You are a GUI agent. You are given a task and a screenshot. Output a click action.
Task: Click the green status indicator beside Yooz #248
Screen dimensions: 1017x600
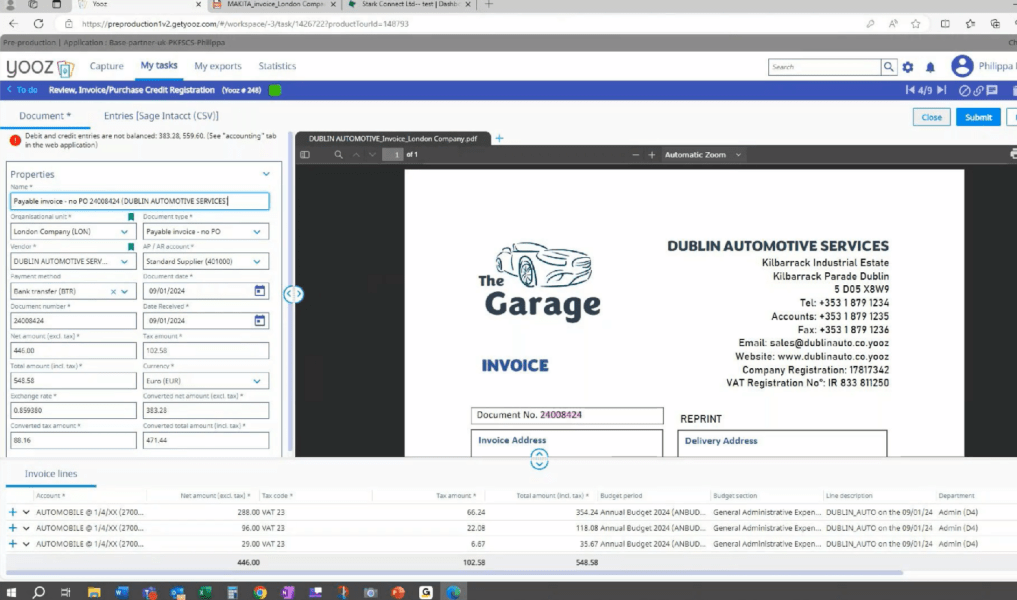[275, 90]
